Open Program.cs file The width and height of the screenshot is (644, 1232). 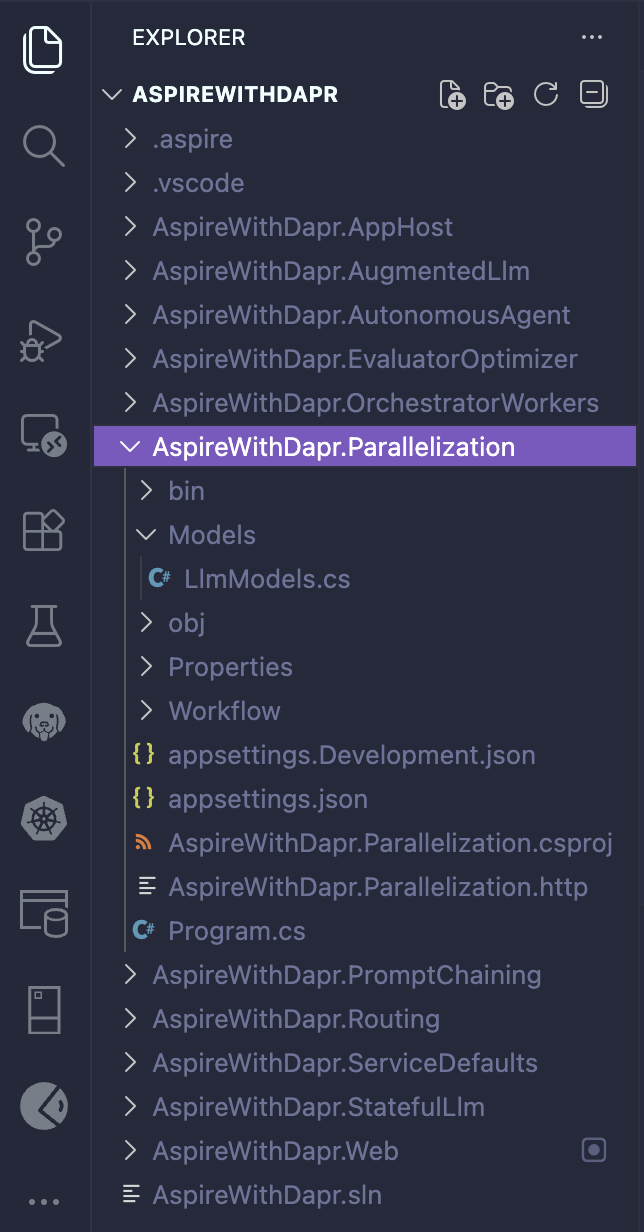(x=237, y=931)
